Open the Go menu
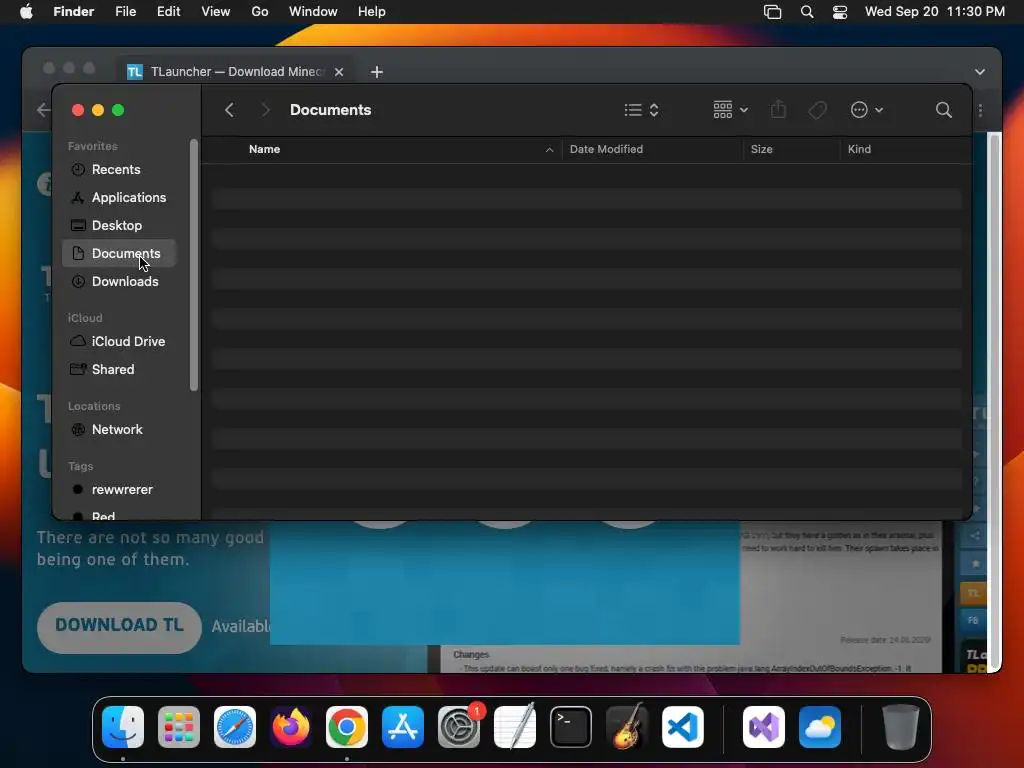 coord(260,12)
